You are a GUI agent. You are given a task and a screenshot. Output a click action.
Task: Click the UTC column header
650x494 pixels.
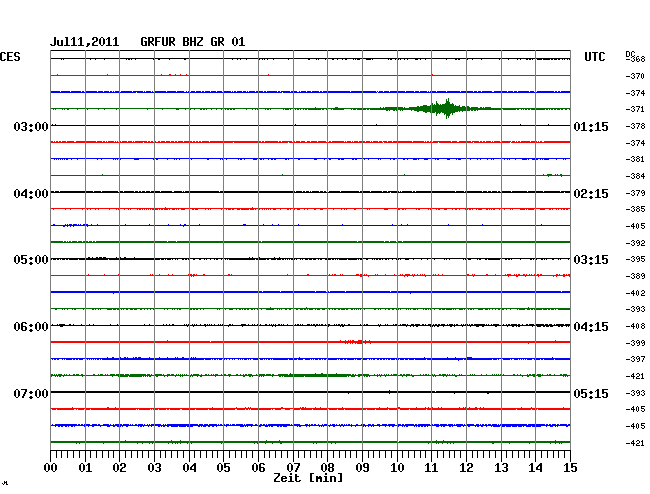(594, 57)
